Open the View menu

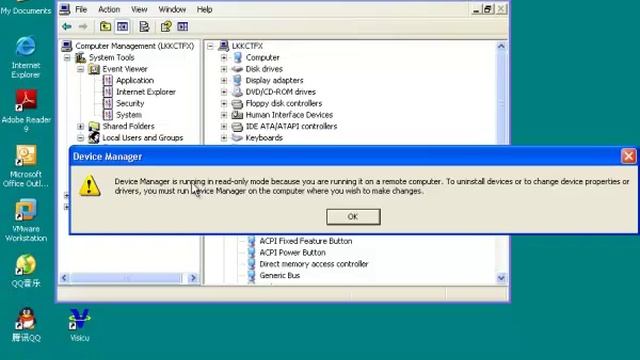tap(139, 9)
